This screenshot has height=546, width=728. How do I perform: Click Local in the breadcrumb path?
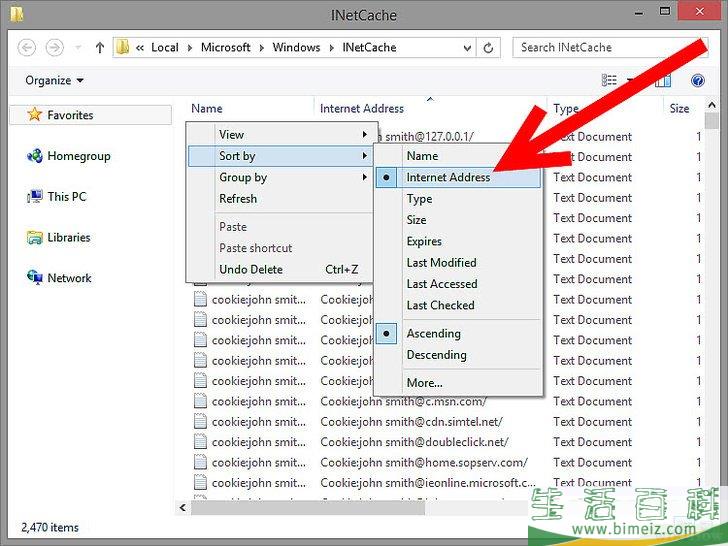click(x=165, y=47)
